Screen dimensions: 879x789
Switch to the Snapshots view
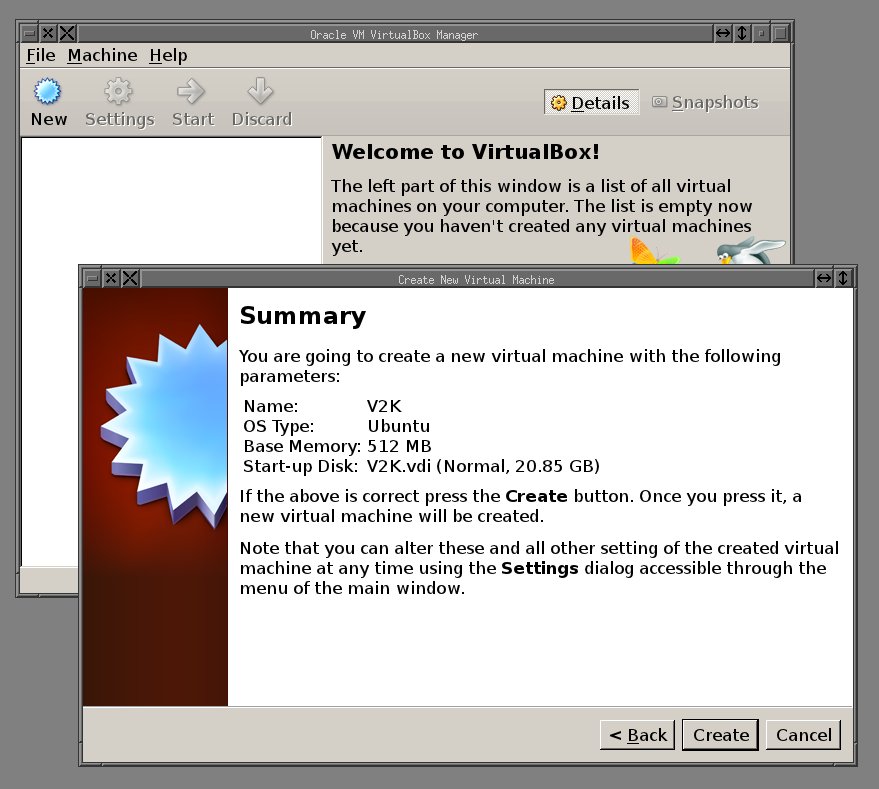(705, 103)
